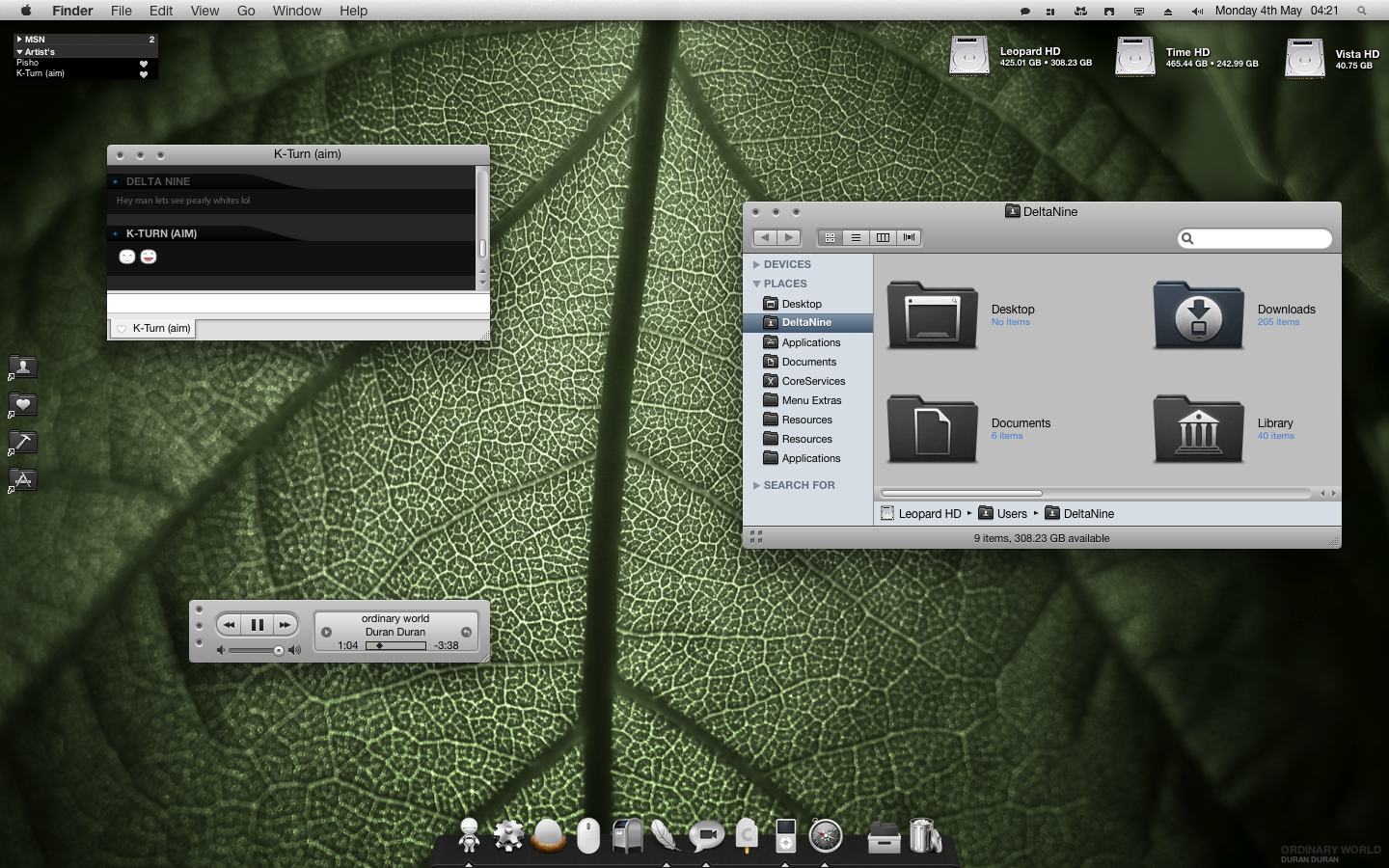Click the chat message input field
Viewport: 1389px width, 868px height.
coord(298,304)
